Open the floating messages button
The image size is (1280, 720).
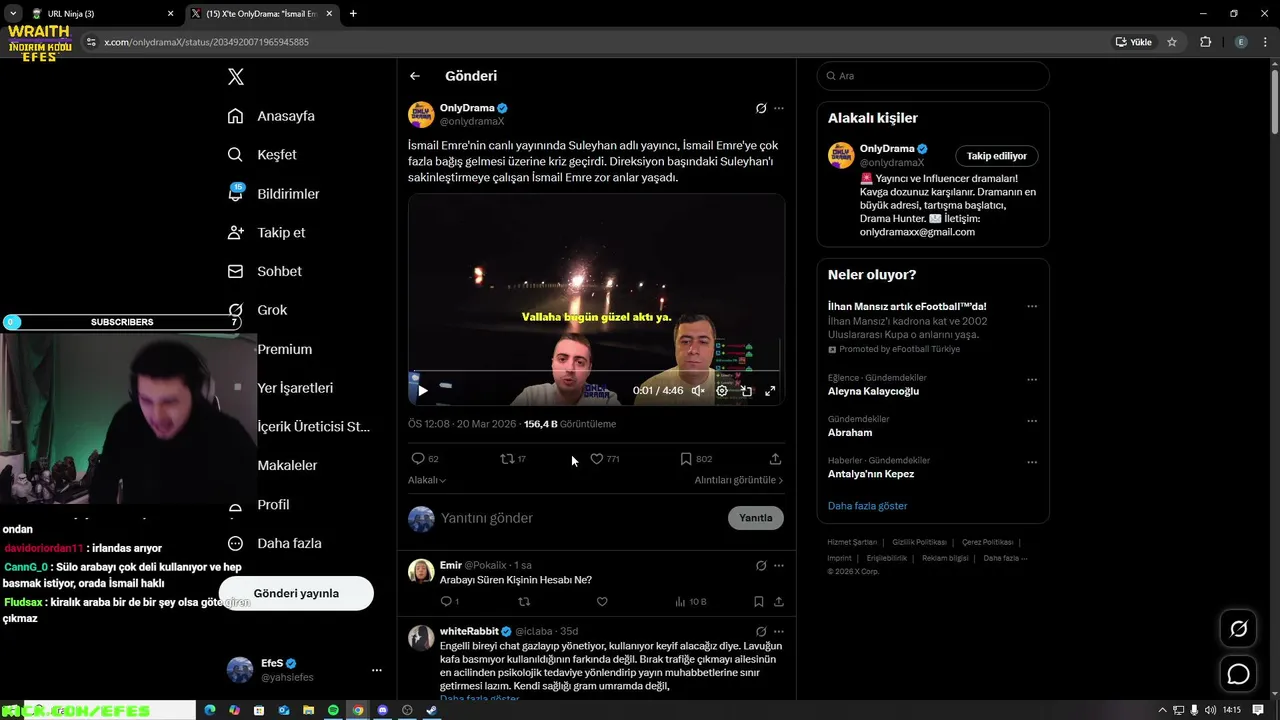1238,674
